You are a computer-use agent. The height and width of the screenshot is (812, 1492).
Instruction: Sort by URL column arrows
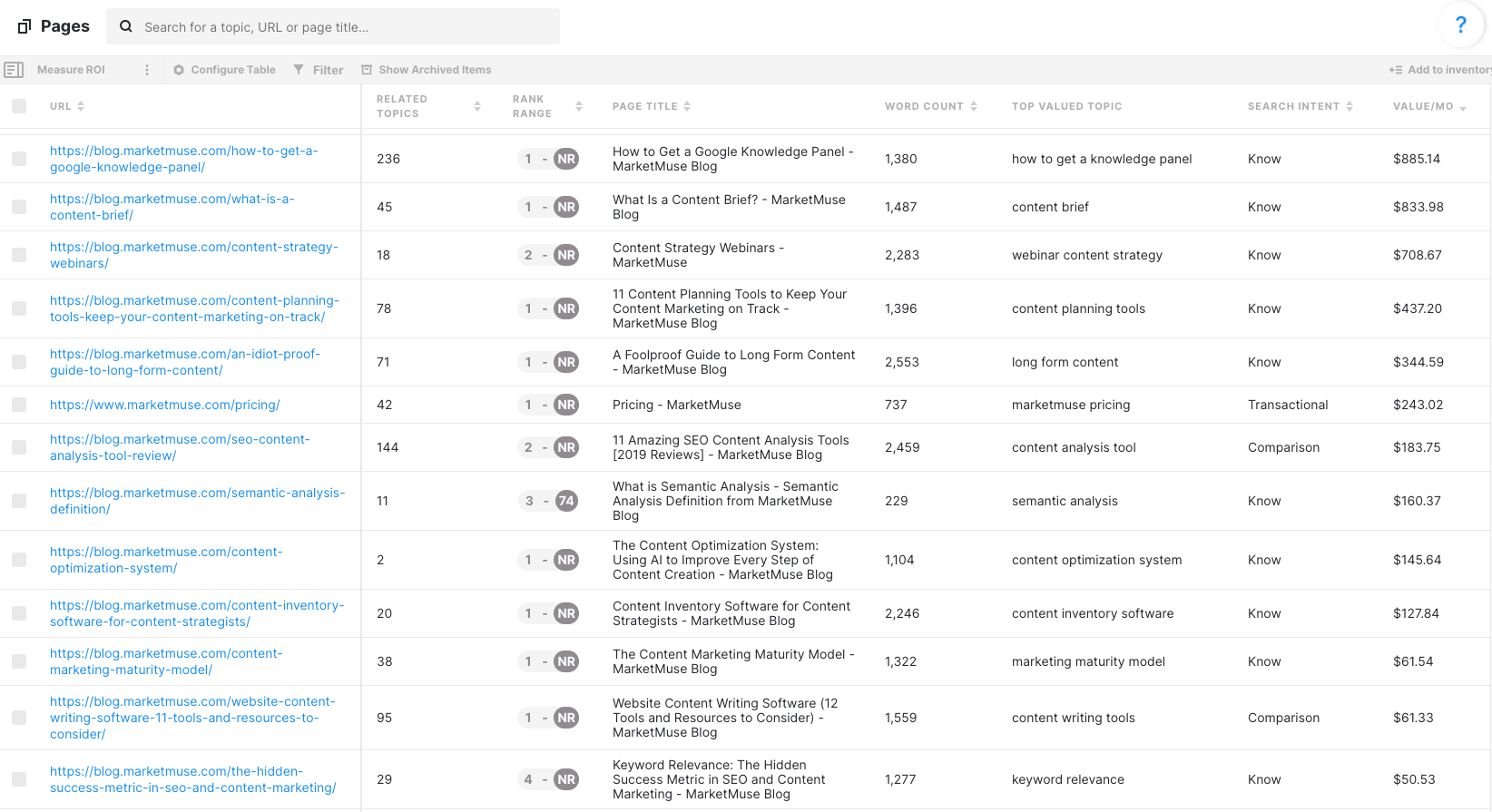point(81,106)
